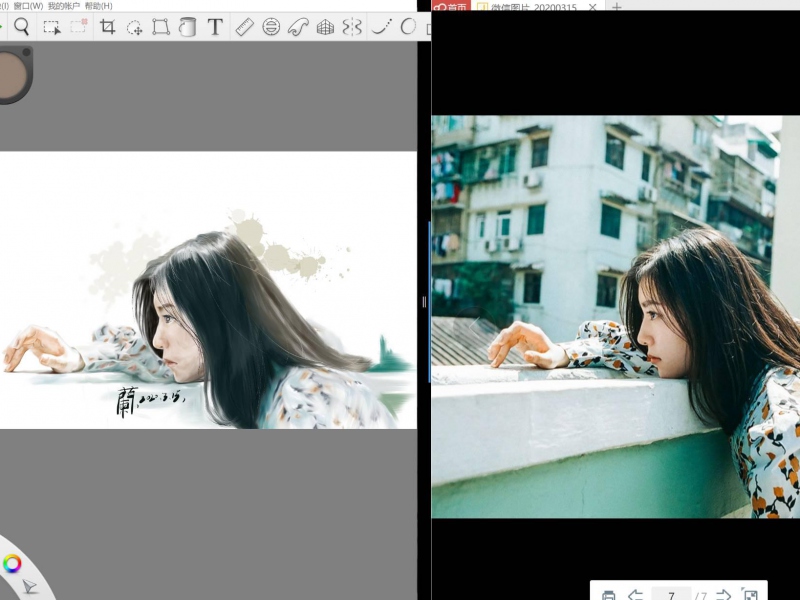This screenshot has height=600, width=800.
Task: Toggle the Ellipse guide
Action: click(x=271, y=27)
